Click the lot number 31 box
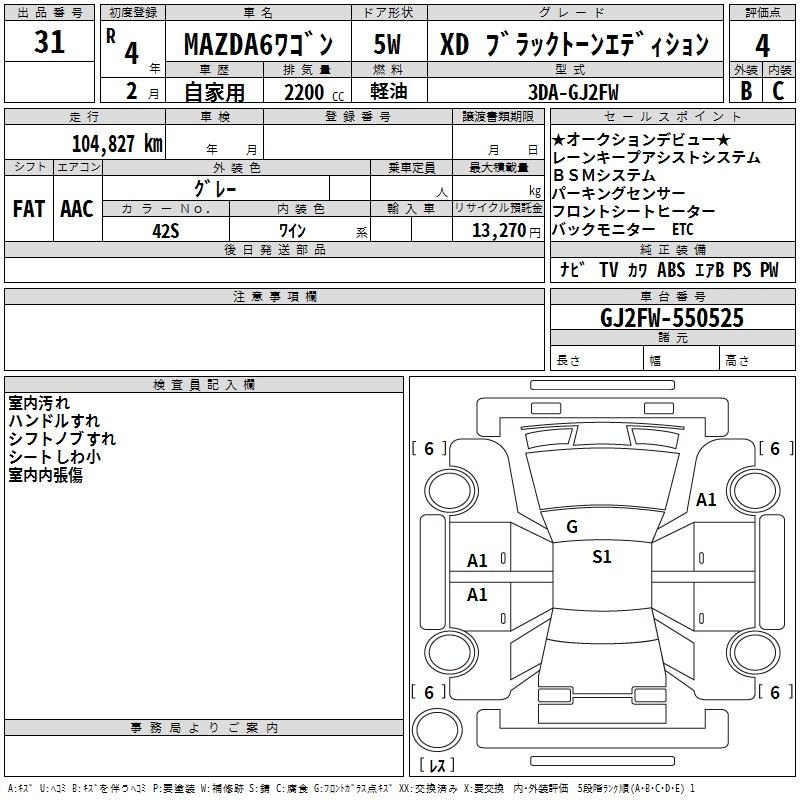This screenshot has height=800, width=800. tap(49, 43)
